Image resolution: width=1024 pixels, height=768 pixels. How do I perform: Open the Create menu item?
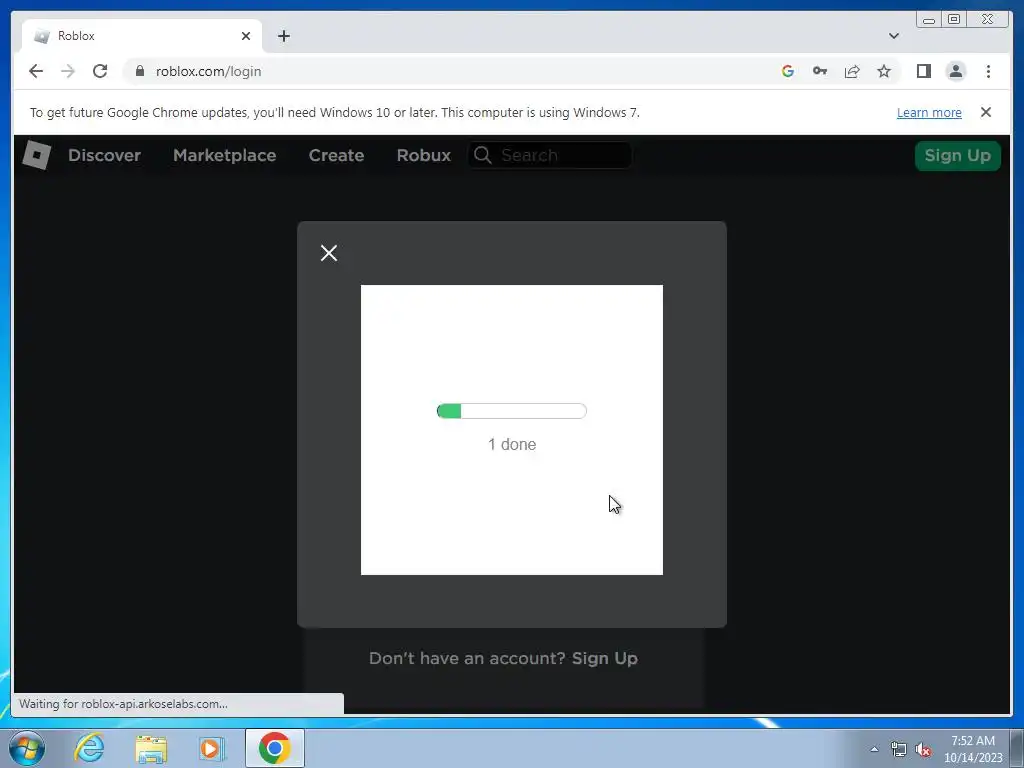[336, 155]
